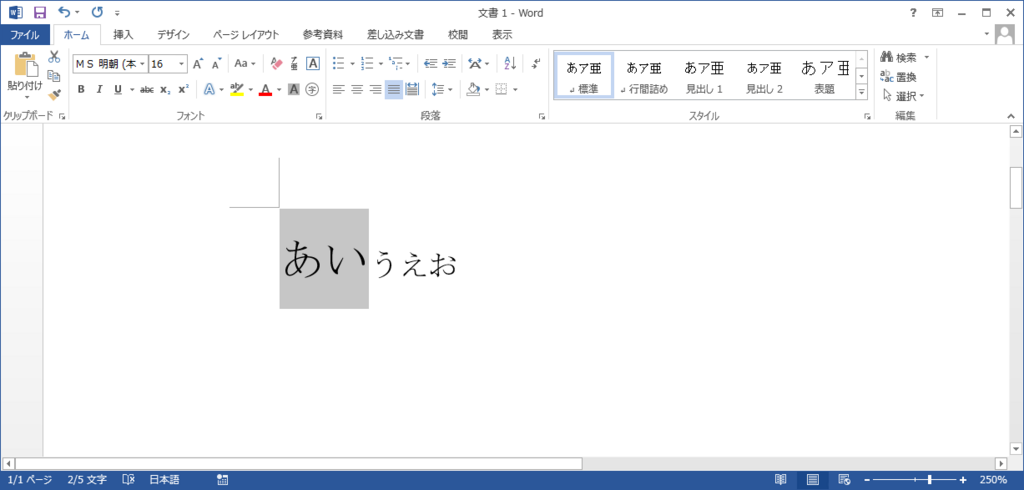Toggle subscript formatting

tap(165, 90)
